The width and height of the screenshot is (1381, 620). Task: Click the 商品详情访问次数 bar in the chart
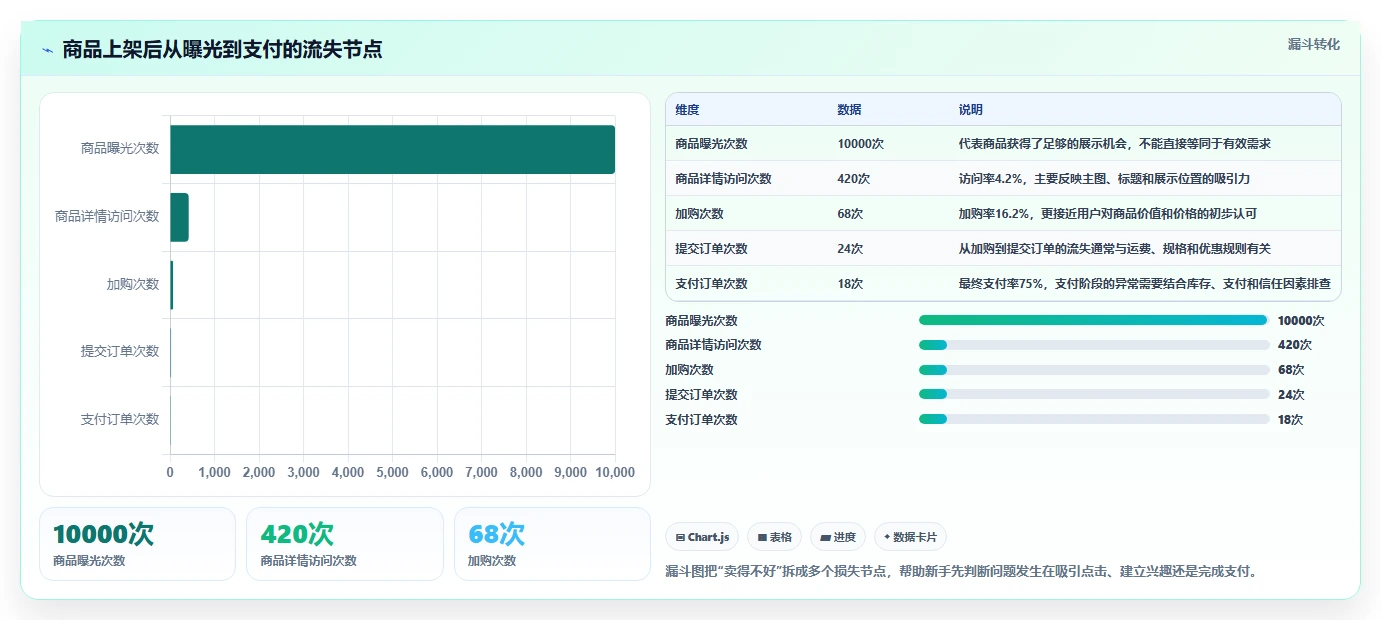[x=179, y=217]
